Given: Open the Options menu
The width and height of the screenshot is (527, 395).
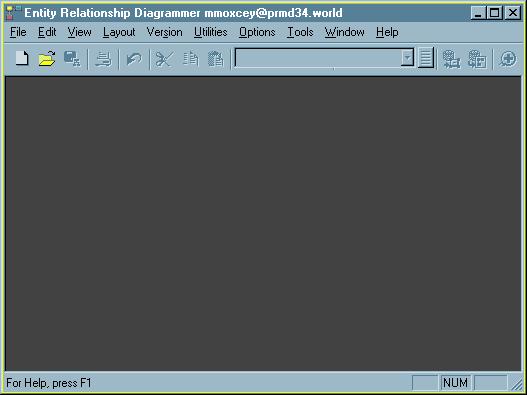Looking at the screenshot, I should pyautogui.click(x=257, y=32).
